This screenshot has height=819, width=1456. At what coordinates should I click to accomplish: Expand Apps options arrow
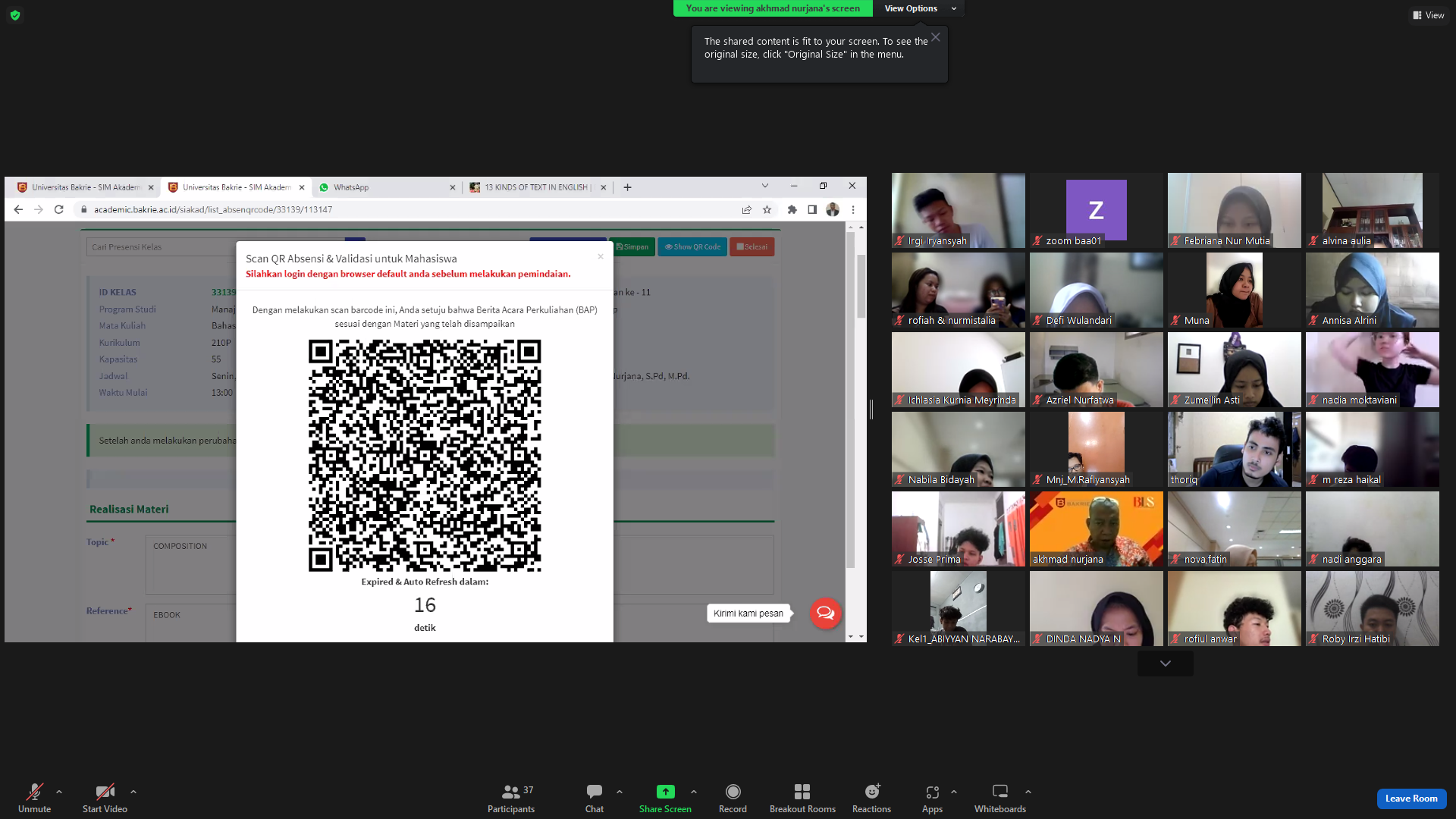click(x=954, y=792)
